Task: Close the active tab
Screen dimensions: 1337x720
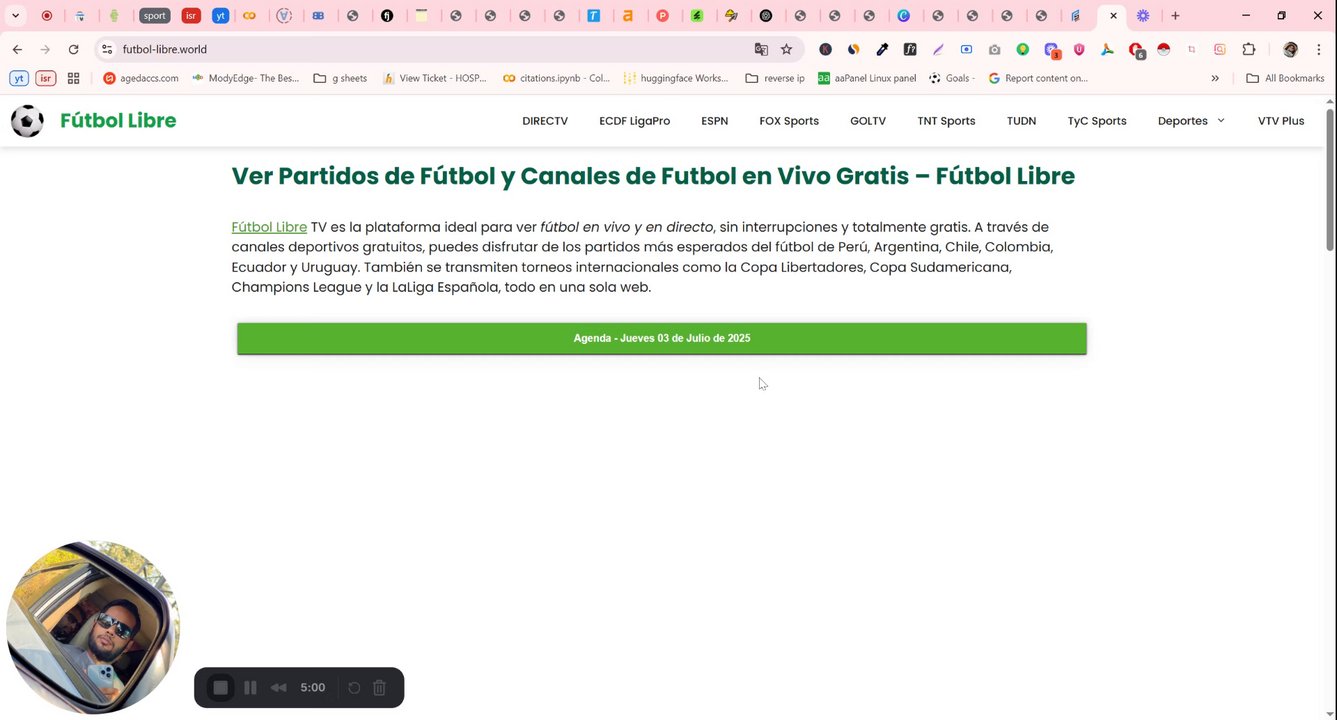Action: click(x=1113, y=16)
